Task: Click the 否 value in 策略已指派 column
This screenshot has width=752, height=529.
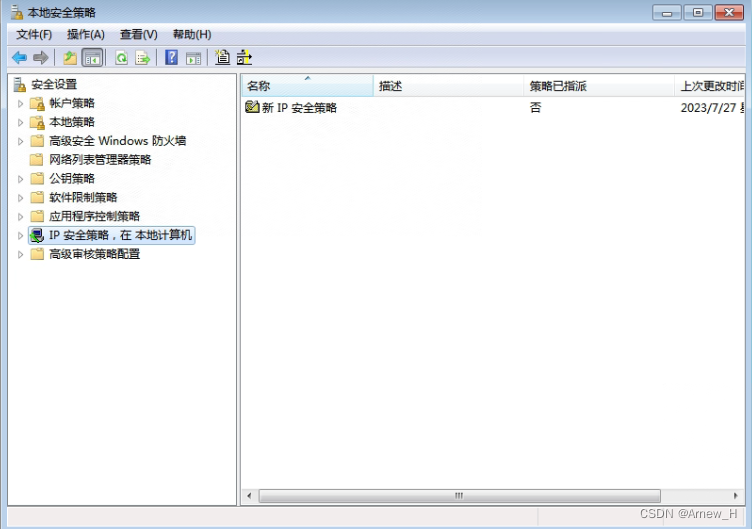Action: click(535, 107)
